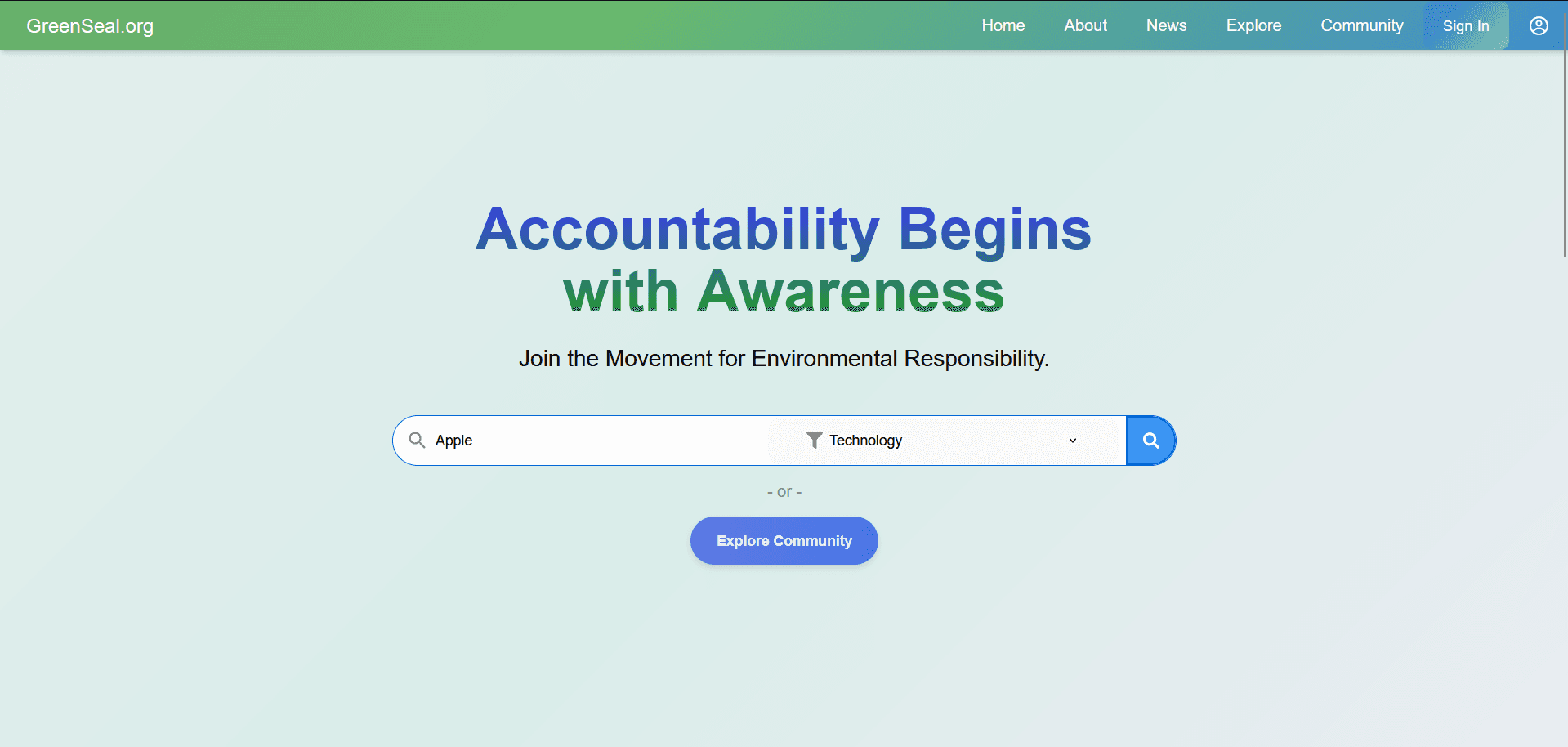This screenshot has width=1568, height=747.
Task: Select Explore in the navigation bar
Action: click(x=1253, y=25)
